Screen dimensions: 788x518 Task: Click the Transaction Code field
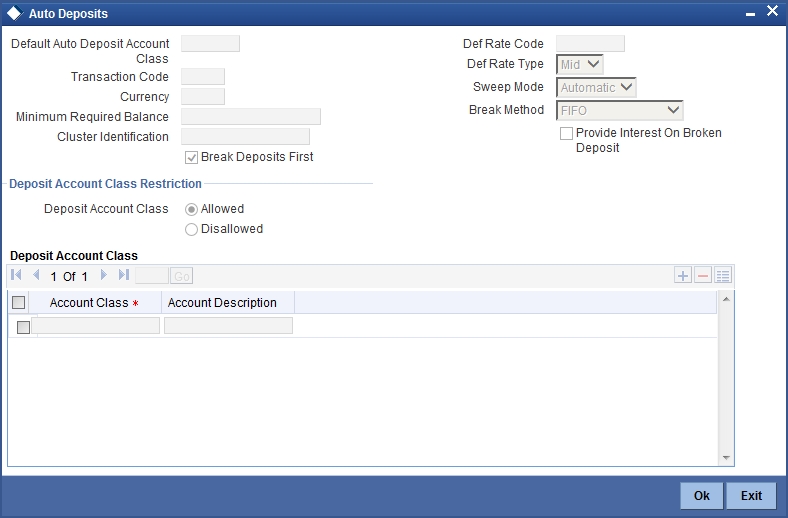(x=203, y=77)
